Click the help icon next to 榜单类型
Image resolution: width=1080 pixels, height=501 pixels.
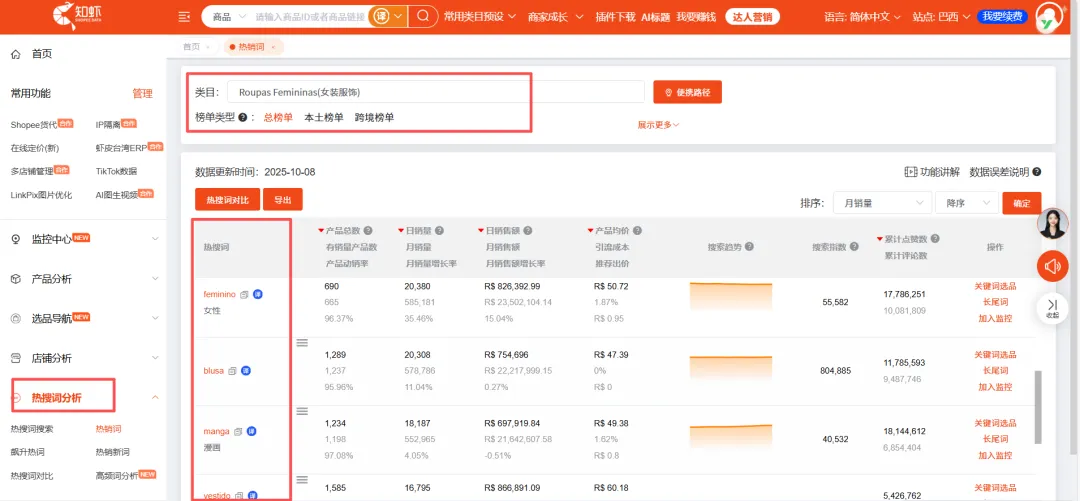[x=242, y=117]
